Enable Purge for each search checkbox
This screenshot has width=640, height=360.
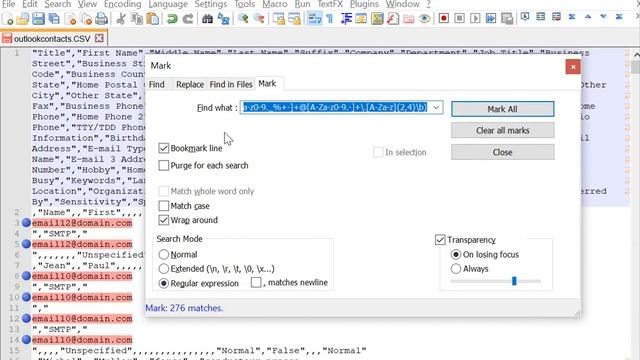tap(164, 165)
